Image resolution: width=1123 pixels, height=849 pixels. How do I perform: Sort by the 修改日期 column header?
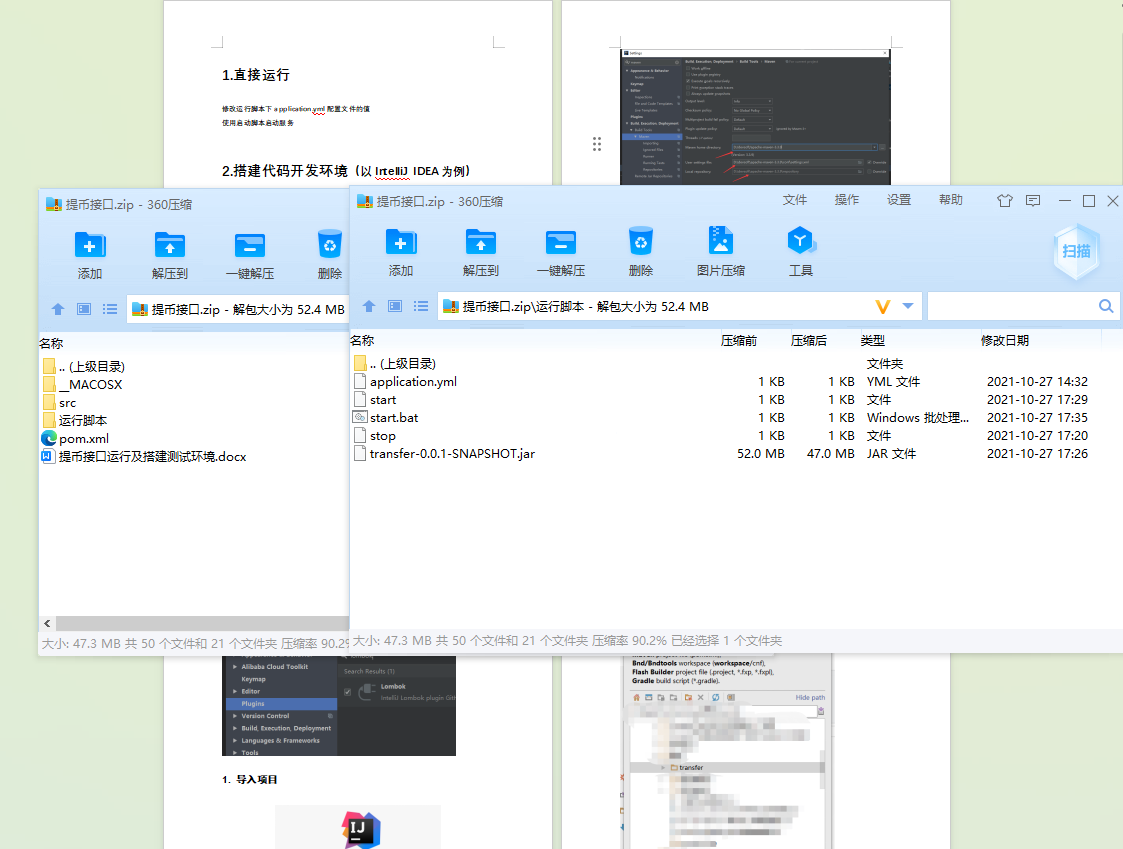pos(1004,341)
